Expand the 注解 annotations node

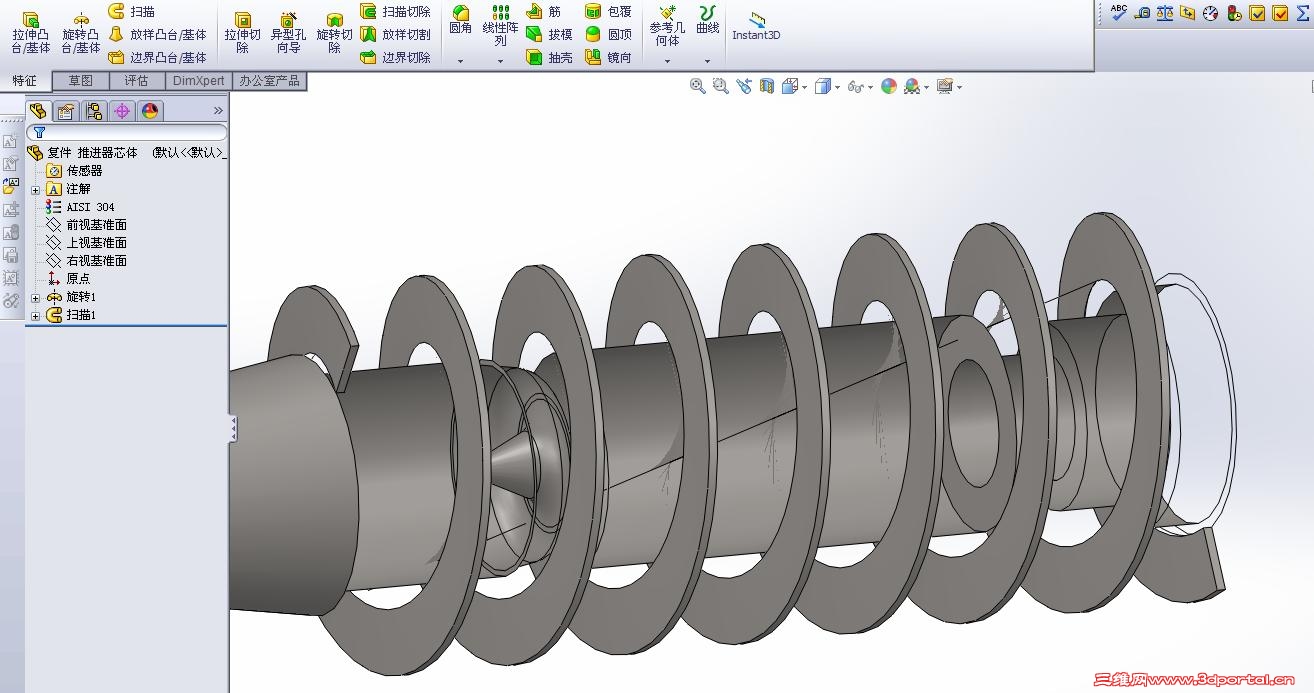click(x=35, y=189)
